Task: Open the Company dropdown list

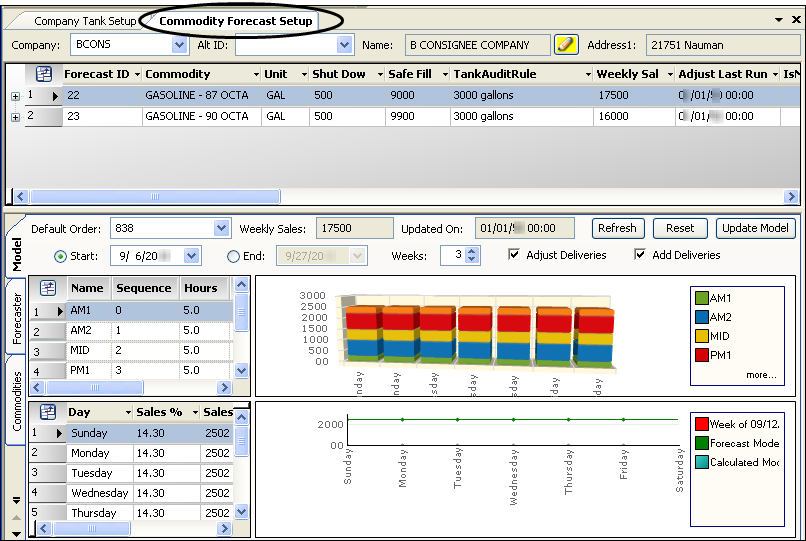Action: [x=179, y=45]
